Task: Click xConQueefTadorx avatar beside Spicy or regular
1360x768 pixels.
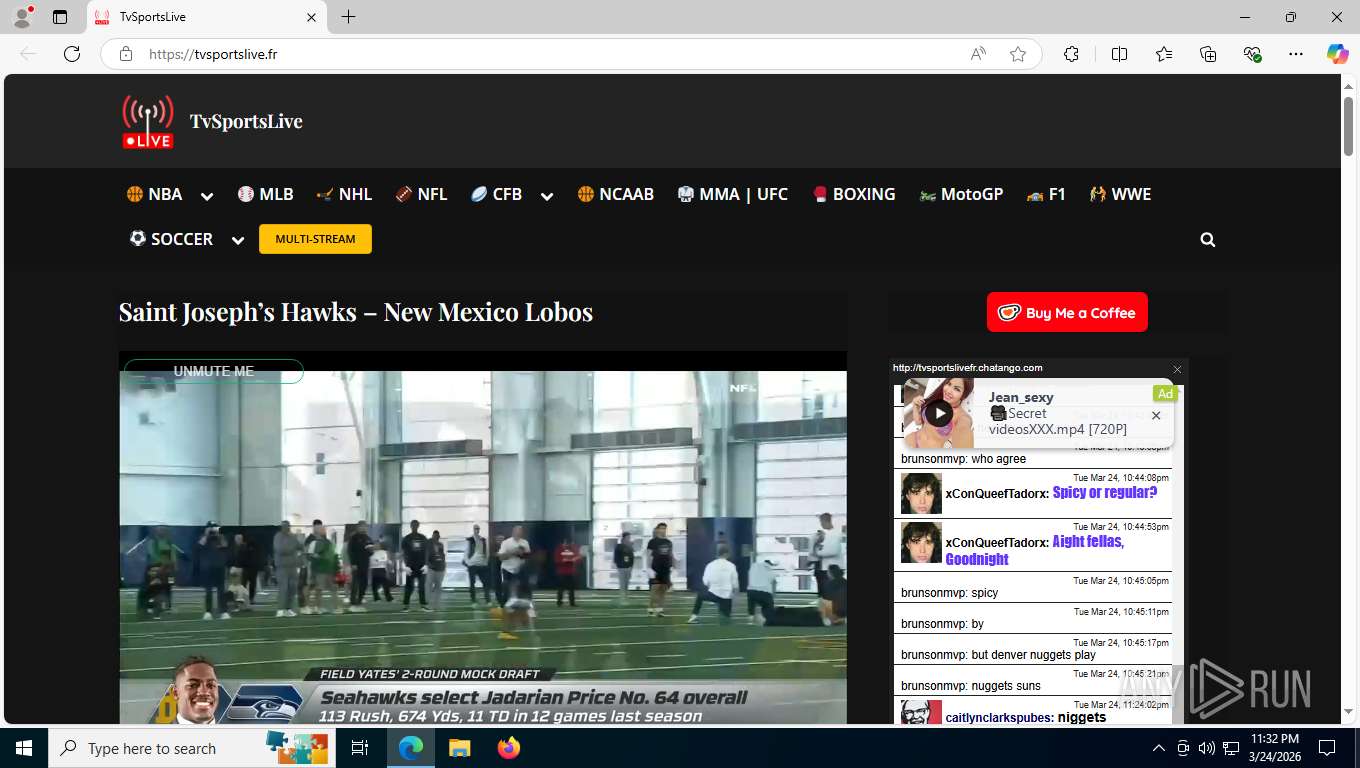Action: pyautogui.click(x=921, y=493)
